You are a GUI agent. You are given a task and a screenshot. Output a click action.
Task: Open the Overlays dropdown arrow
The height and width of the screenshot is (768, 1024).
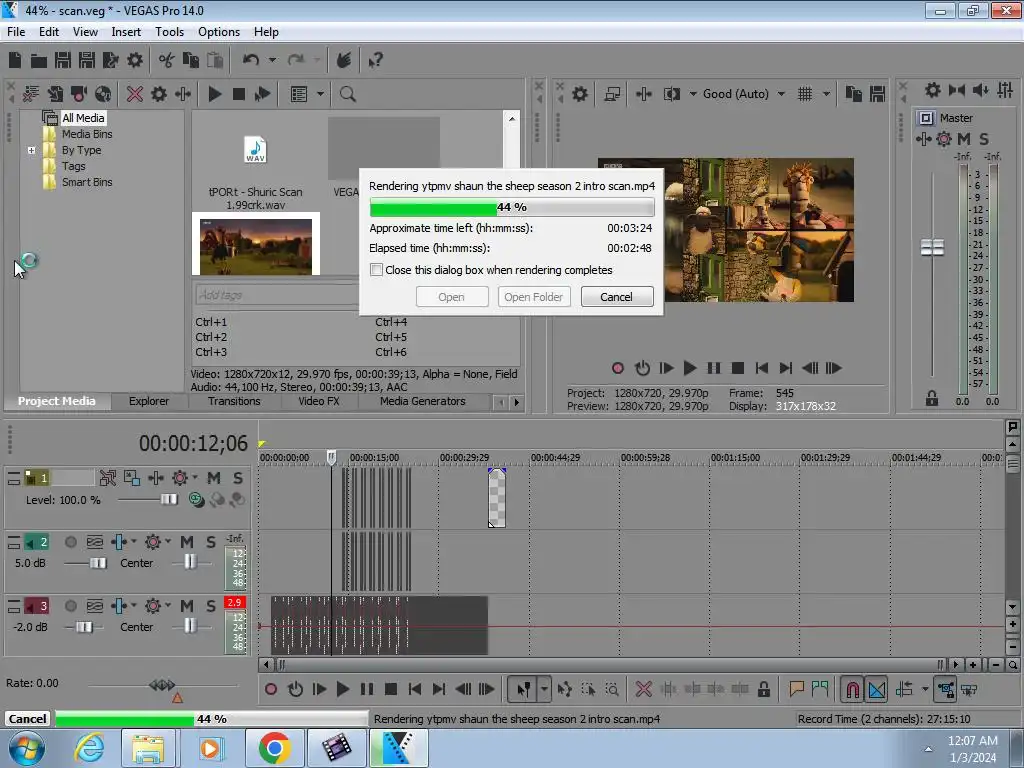(826, 94)
